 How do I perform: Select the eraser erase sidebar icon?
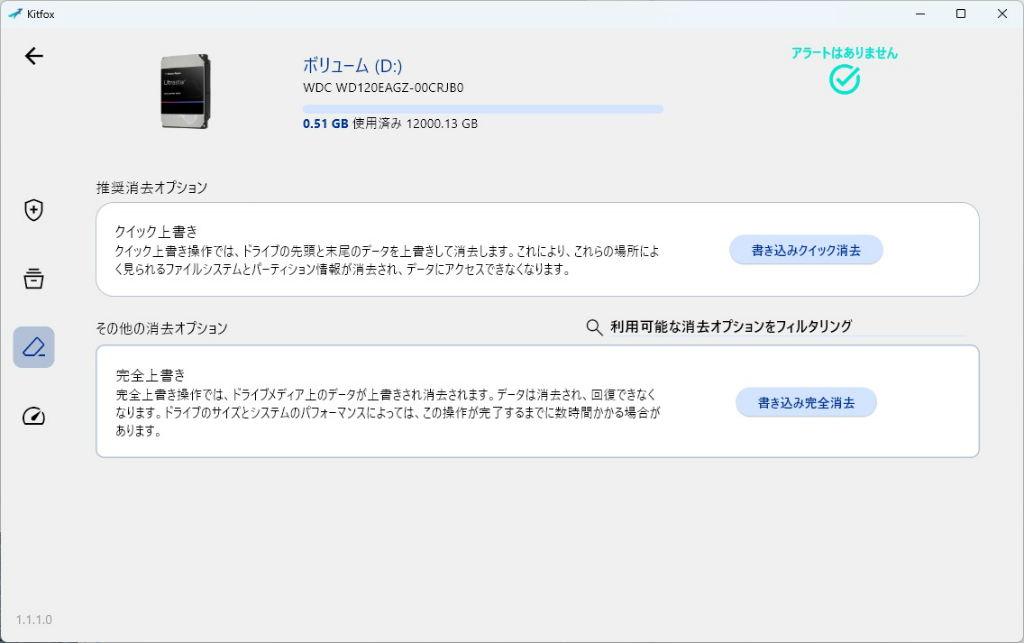(33, 347)
